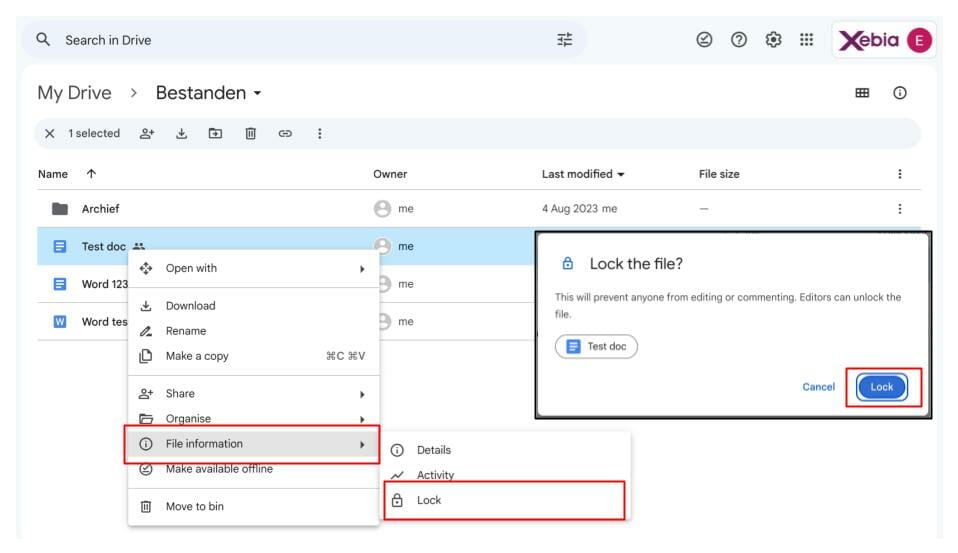
Task: Switch to grid layout view
Action: (862, 93)
